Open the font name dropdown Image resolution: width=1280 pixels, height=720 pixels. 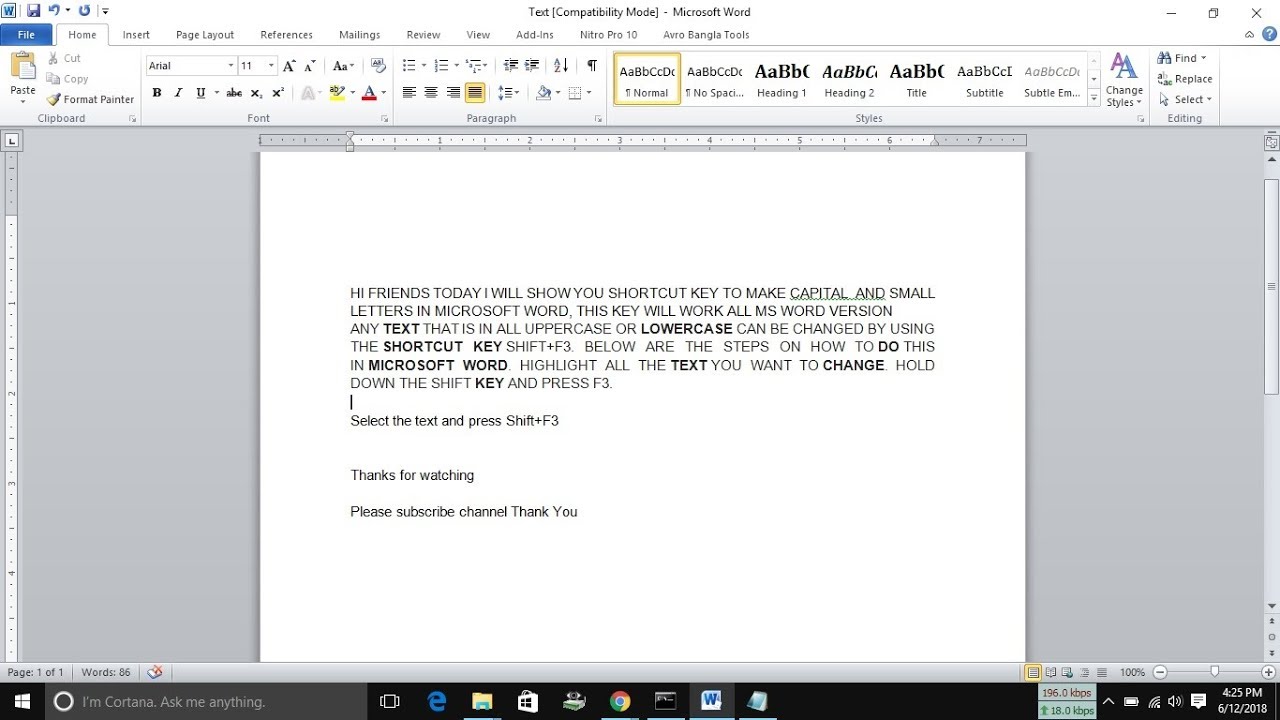pos(231,66)
